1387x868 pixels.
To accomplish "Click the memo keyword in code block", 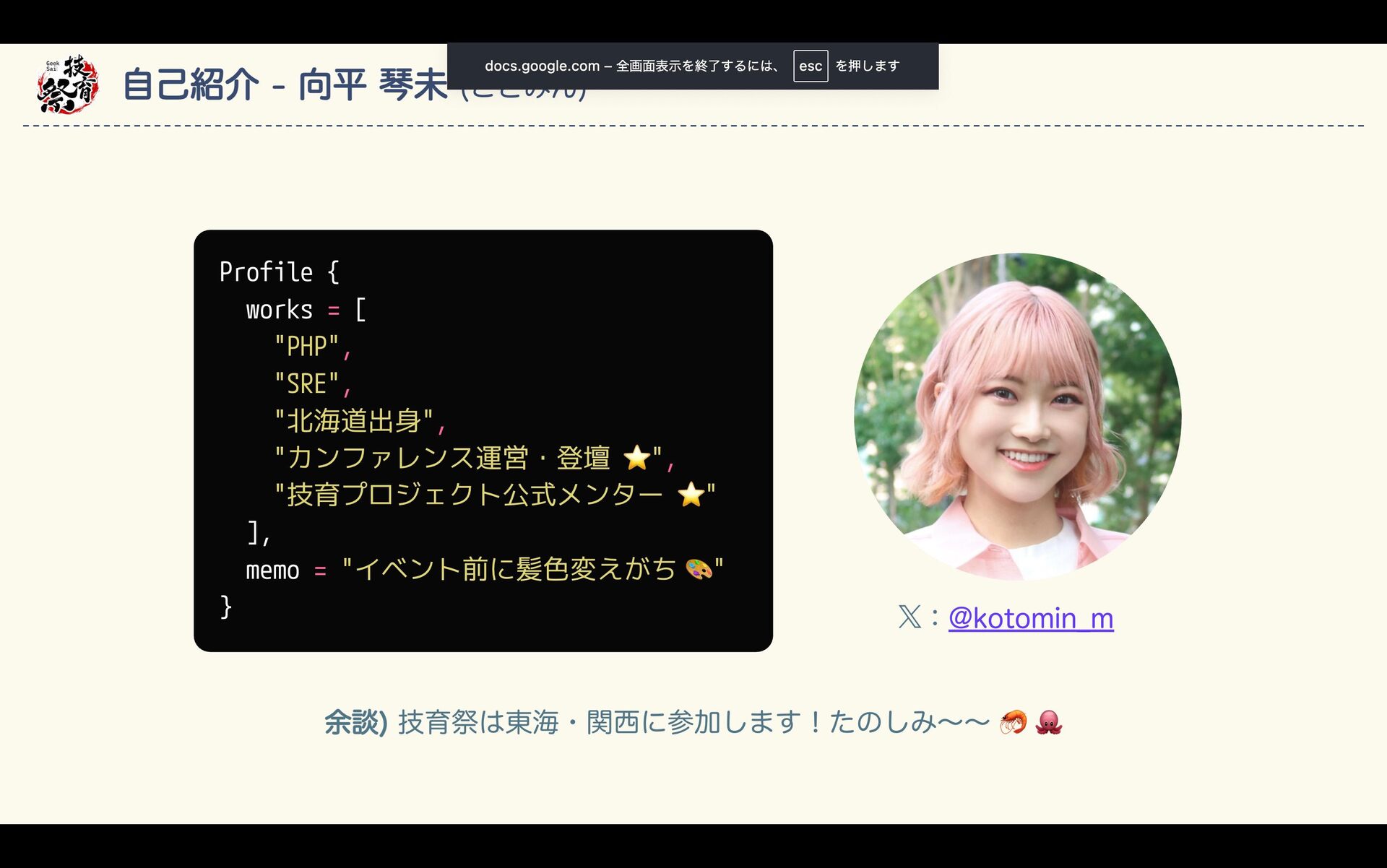I will 272,570.
